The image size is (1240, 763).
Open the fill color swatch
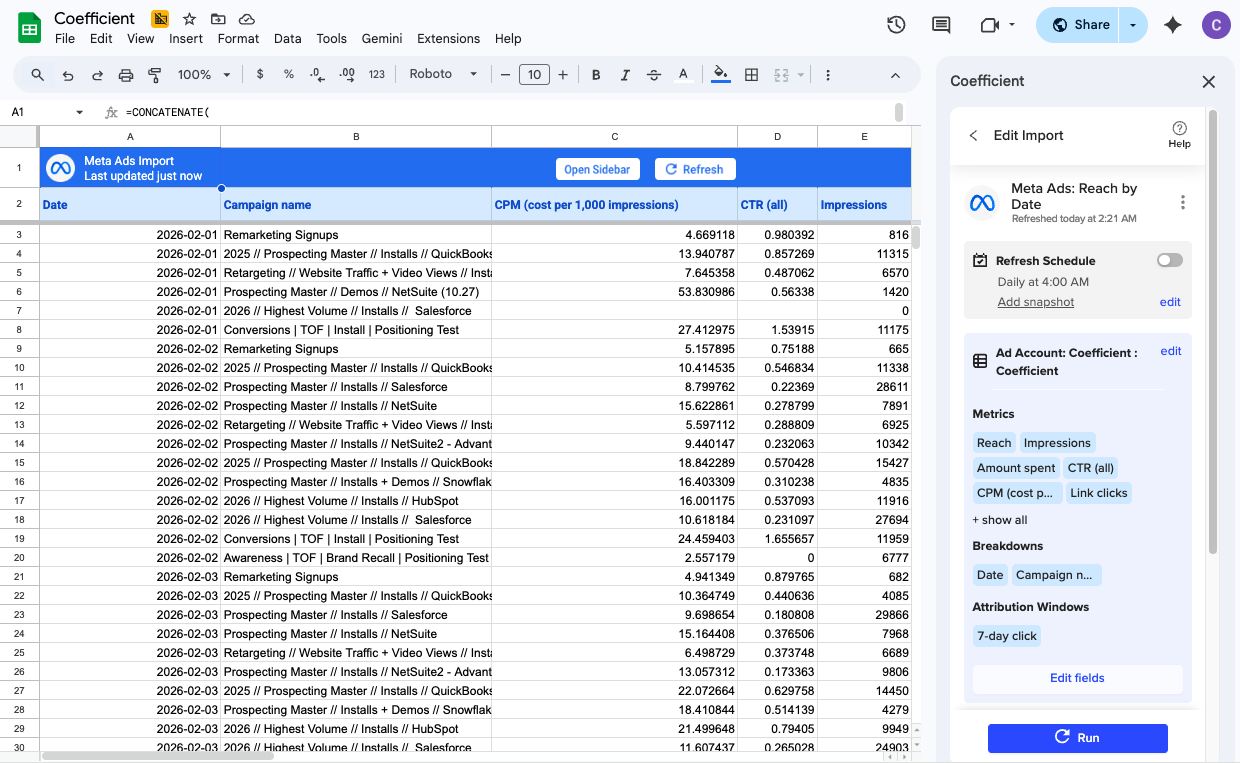(721, 74)
